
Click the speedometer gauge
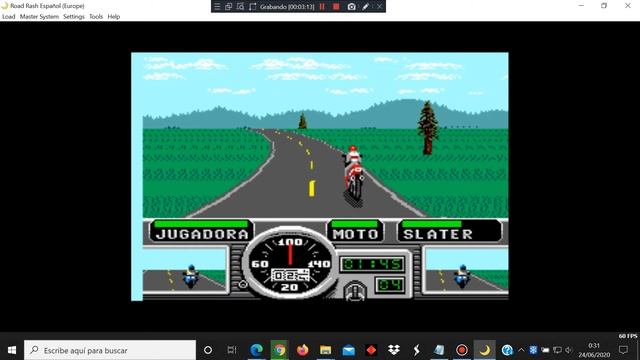(290, 263)
